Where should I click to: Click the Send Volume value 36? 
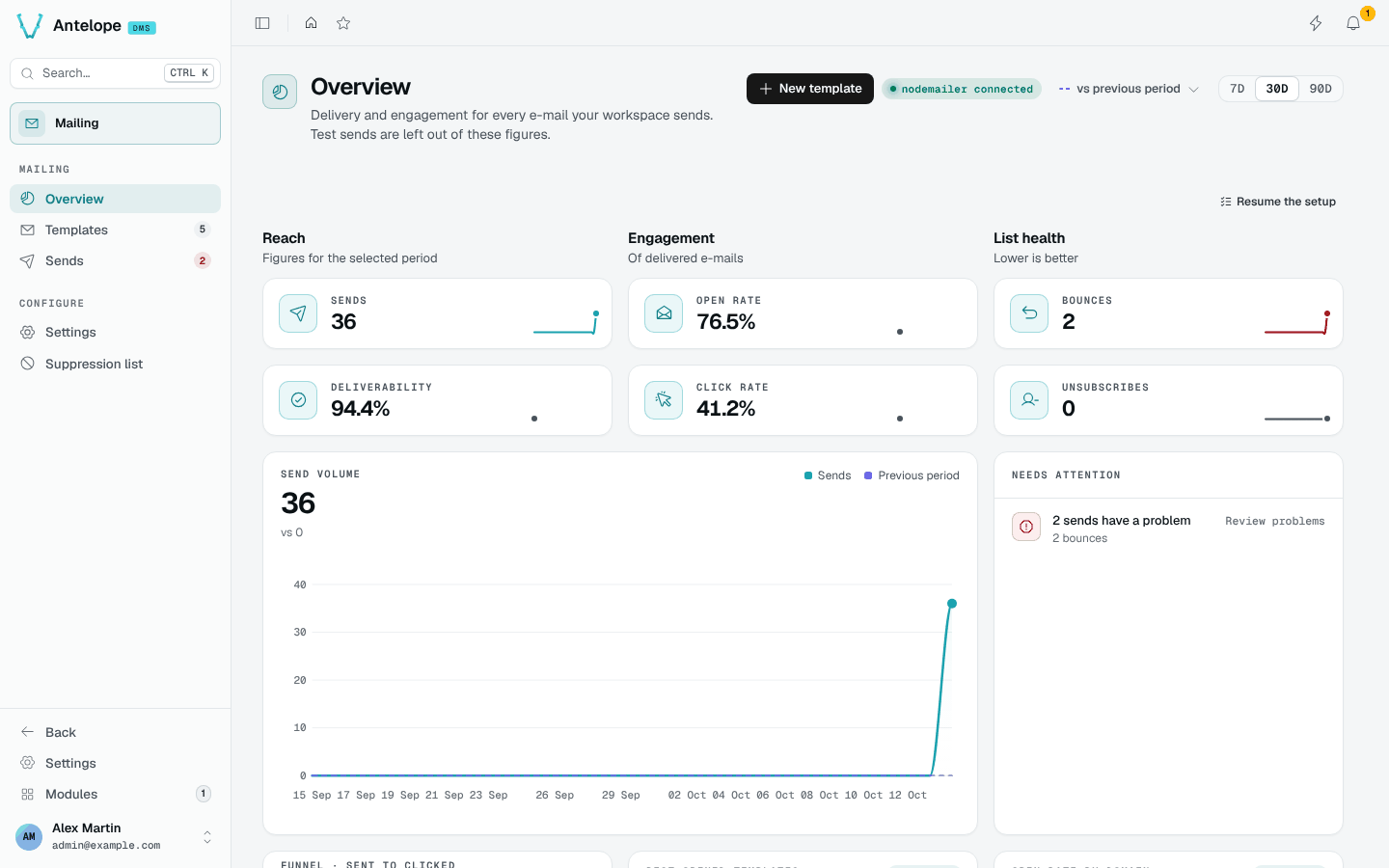tap(298, 503)
